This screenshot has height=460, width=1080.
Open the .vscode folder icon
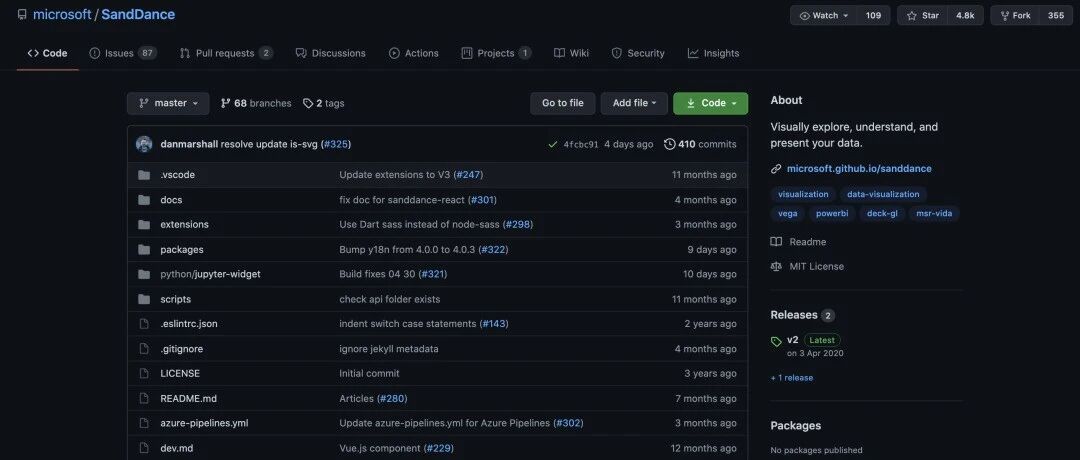pyautogui.click(x=144, y=175)
